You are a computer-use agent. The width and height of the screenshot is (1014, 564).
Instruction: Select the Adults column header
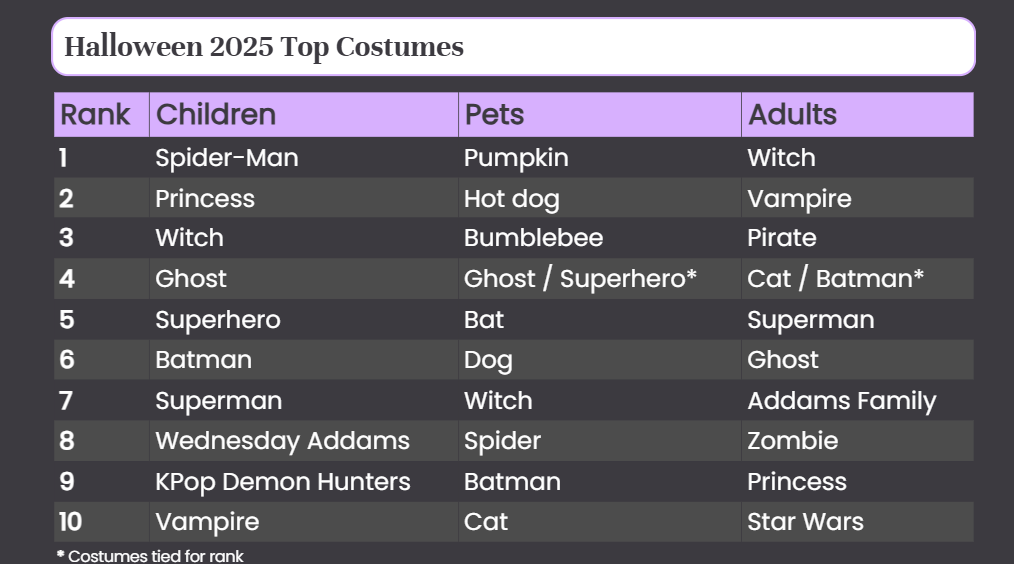(858, 114)
